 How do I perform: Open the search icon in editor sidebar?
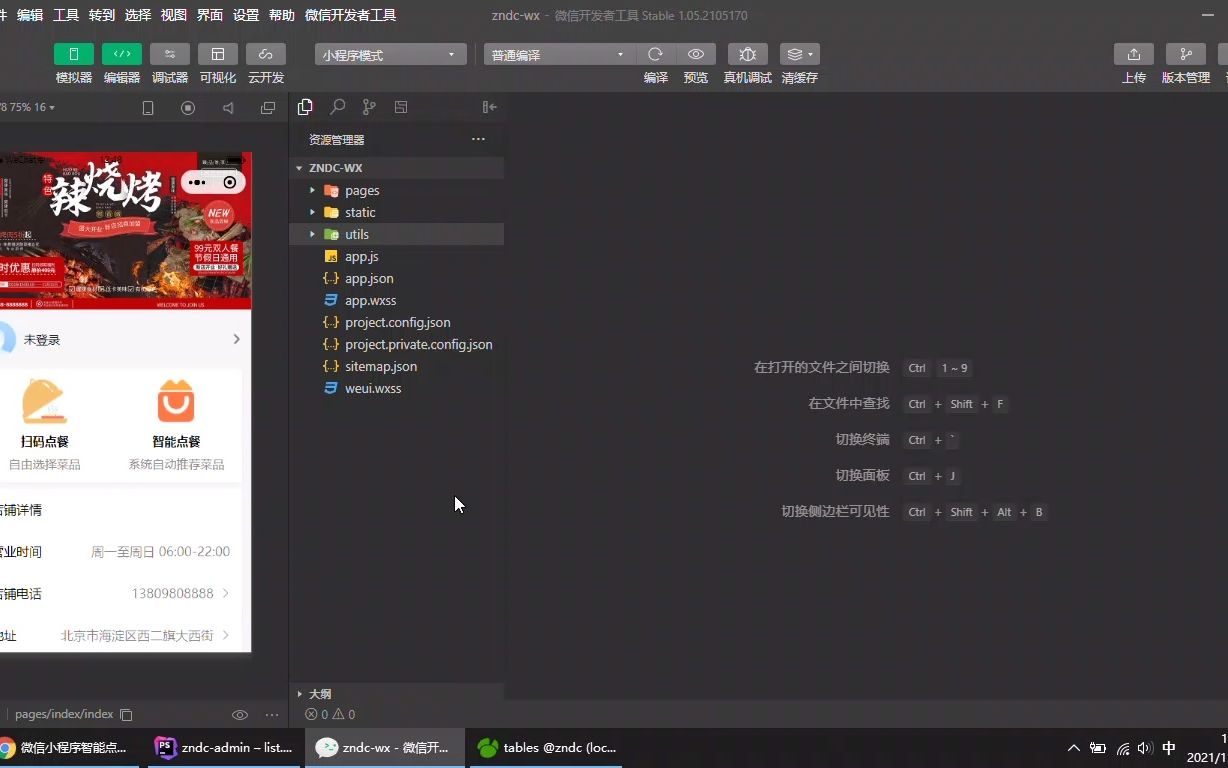[x=337, y=107]
